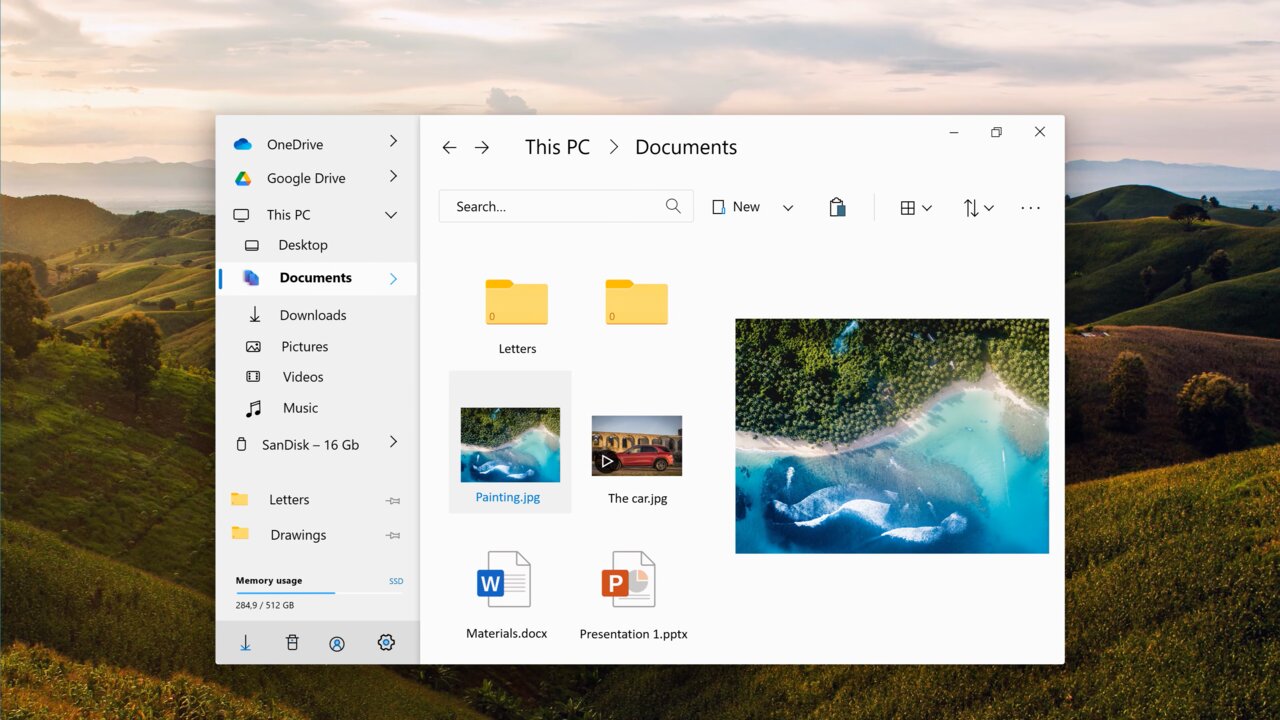Click Documents in the breadcrumb
Viewport: 1280px width, 720px height.
[x=686, y=147]
